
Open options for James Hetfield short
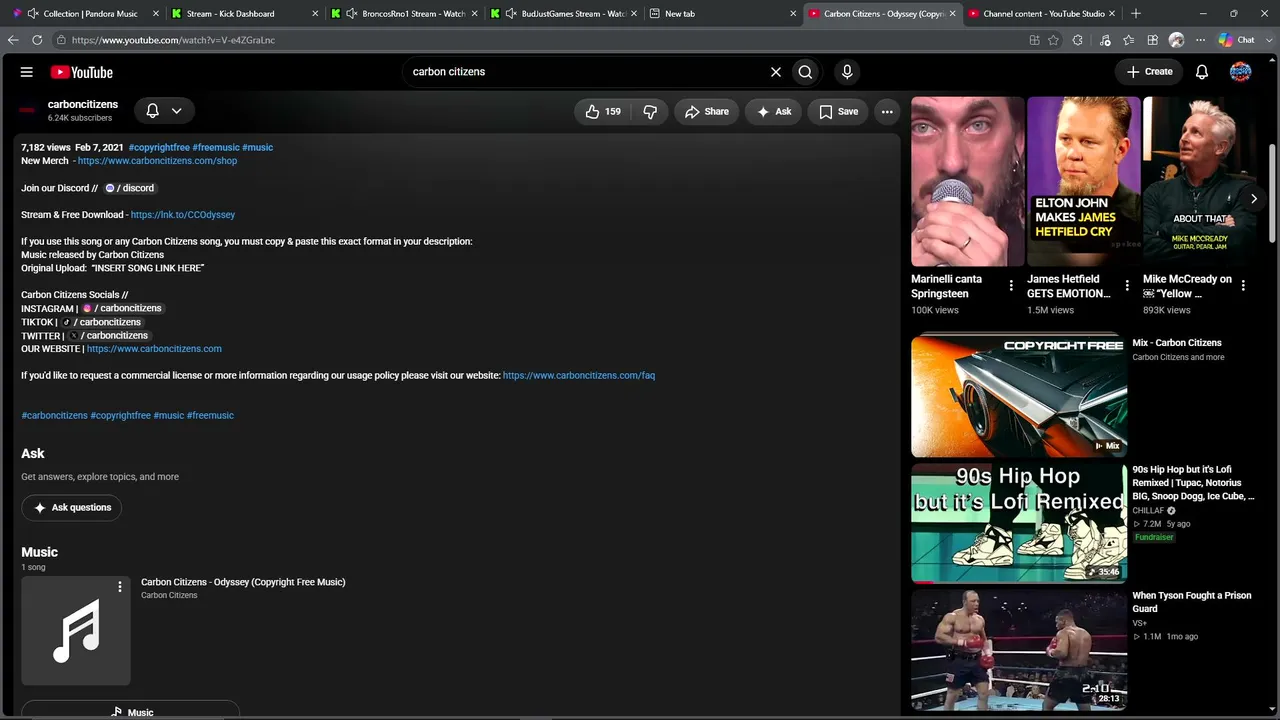click(1127, 286)
